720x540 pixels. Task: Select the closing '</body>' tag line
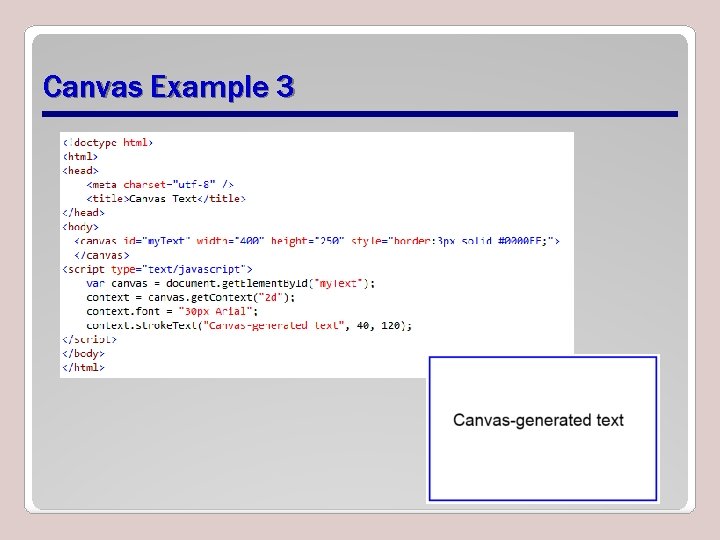click(84, 354)
